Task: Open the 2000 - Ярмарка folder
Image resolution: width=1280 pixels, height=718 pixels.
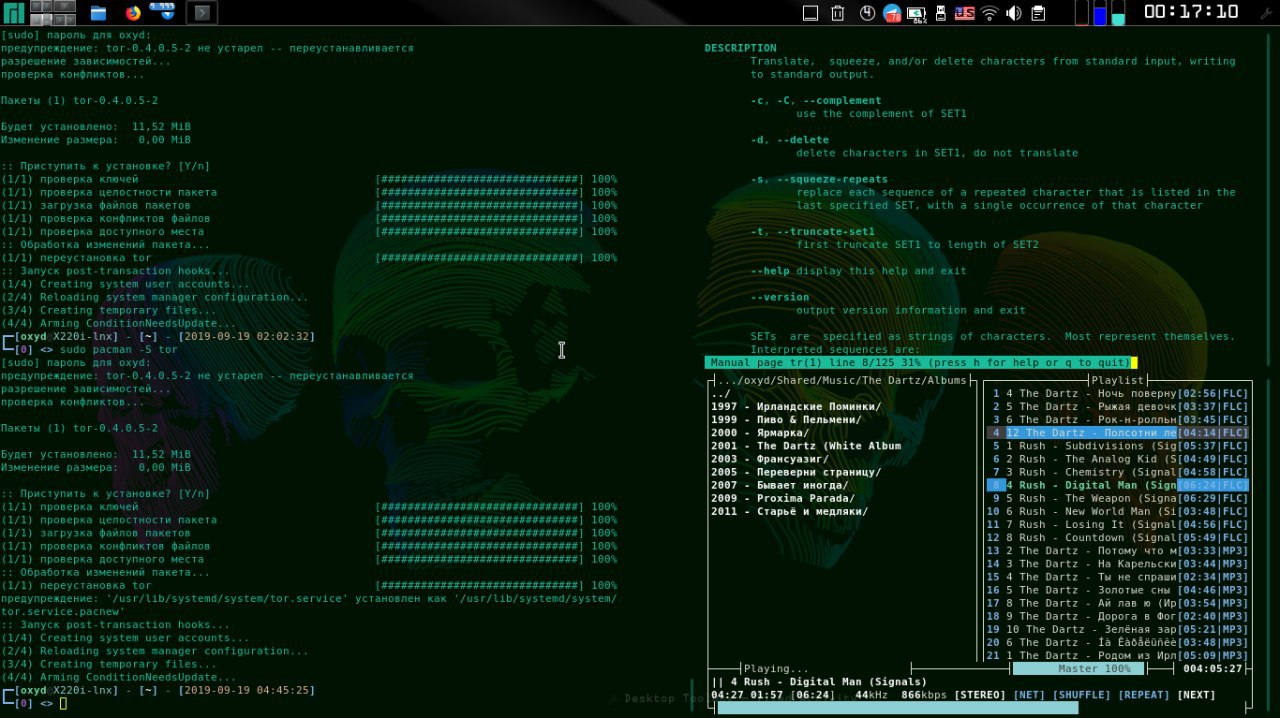Action: coord(760,433)
